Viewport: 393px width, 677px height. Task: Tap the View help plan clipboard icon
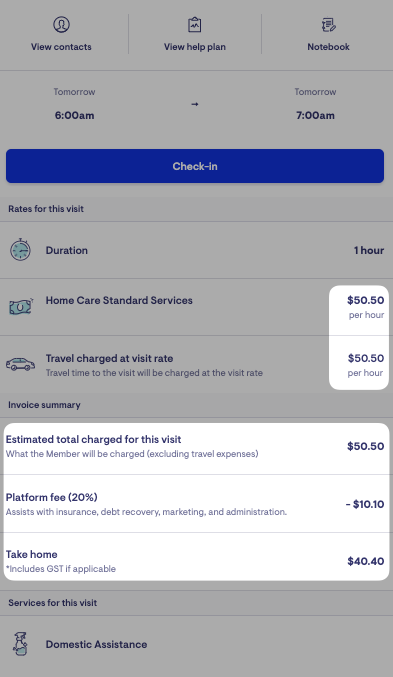195,25
